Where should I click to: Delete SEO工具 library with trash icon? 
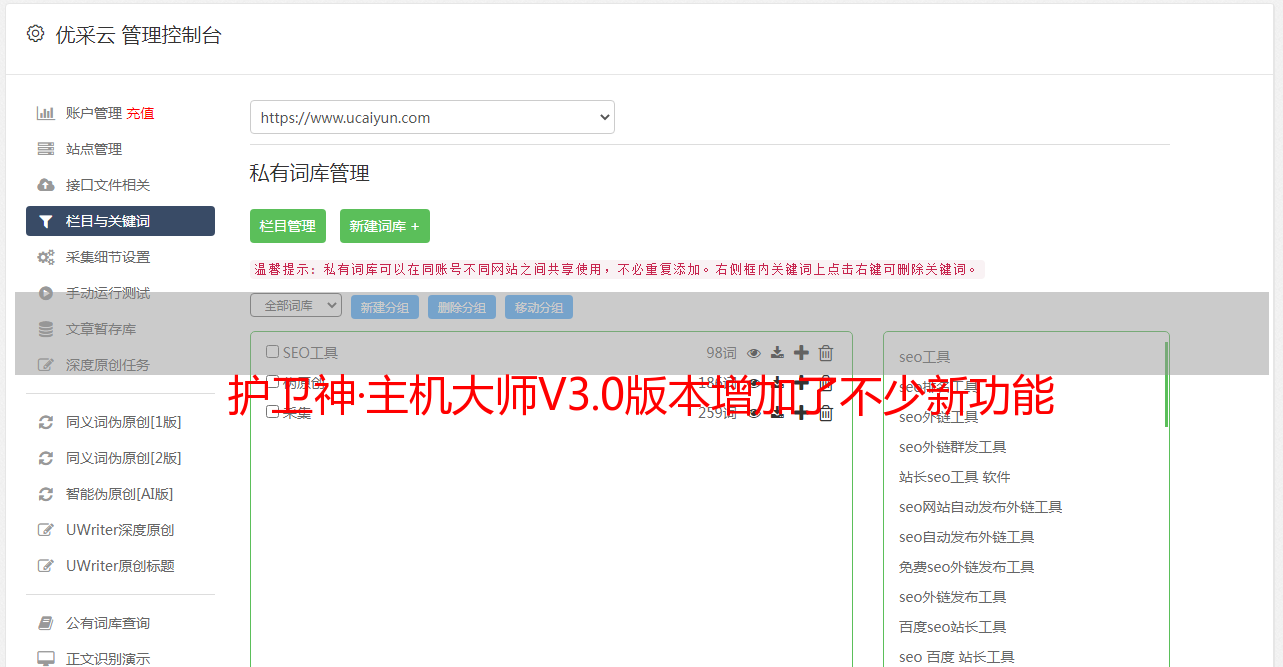click(826, 353)
